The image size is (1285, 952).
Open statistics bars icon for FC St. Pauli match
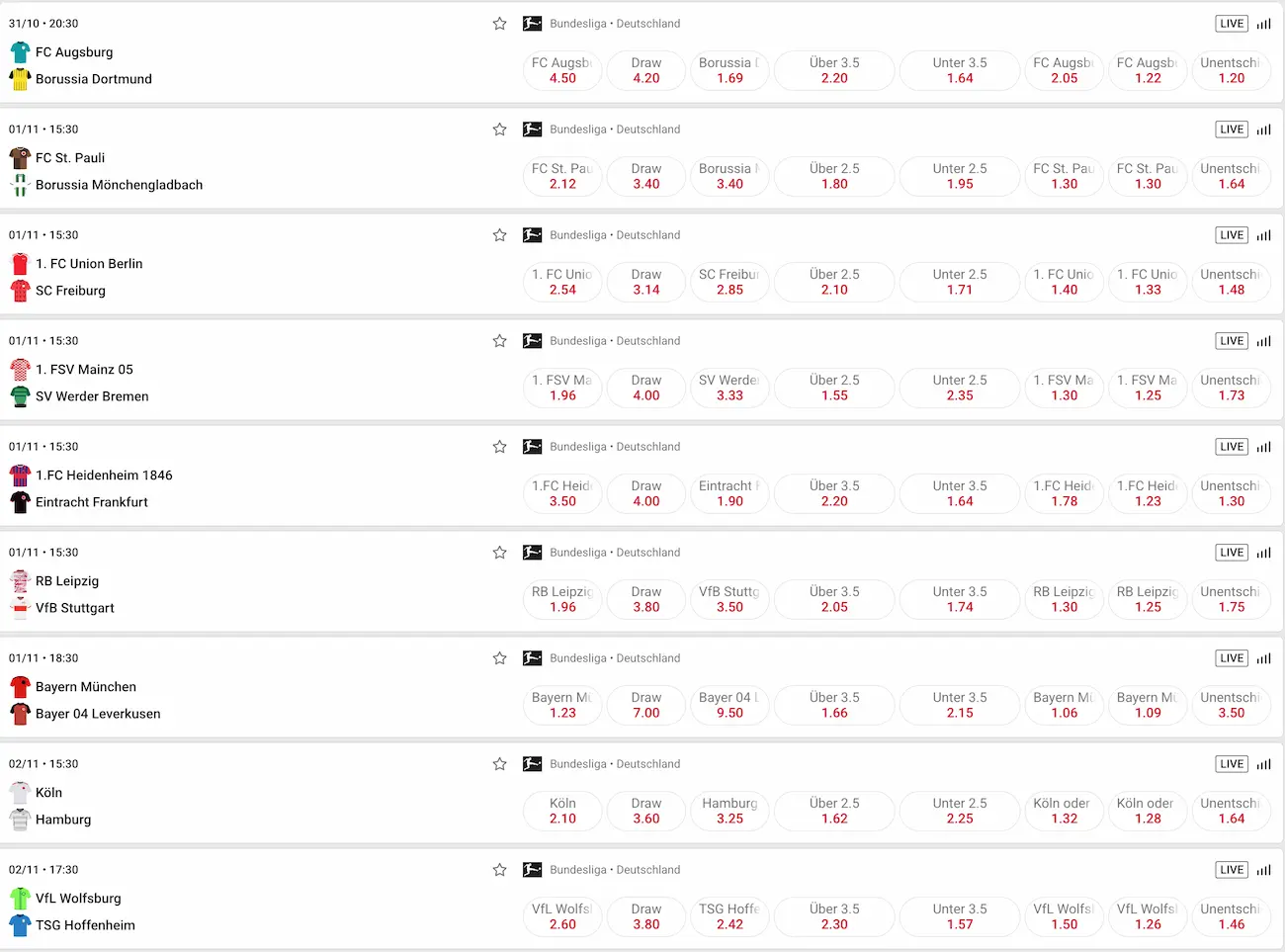[1263, 130]
